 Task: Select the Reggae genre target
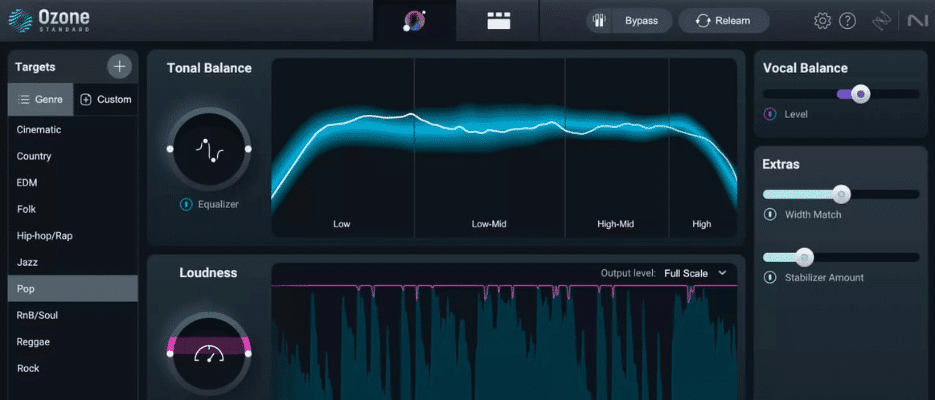[73, 342]
